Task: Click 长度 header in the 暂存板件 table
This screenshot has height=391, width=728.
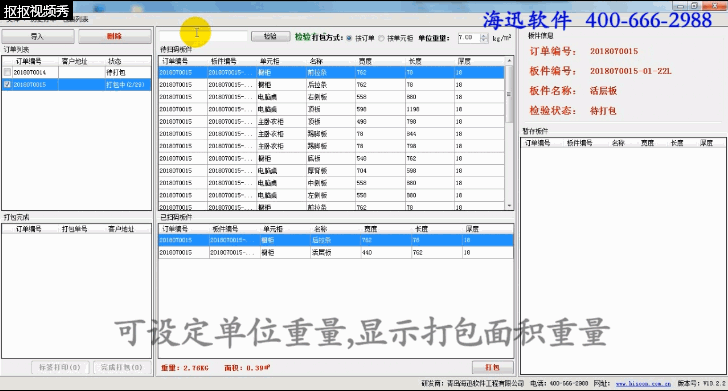Action: pos(677,143)
